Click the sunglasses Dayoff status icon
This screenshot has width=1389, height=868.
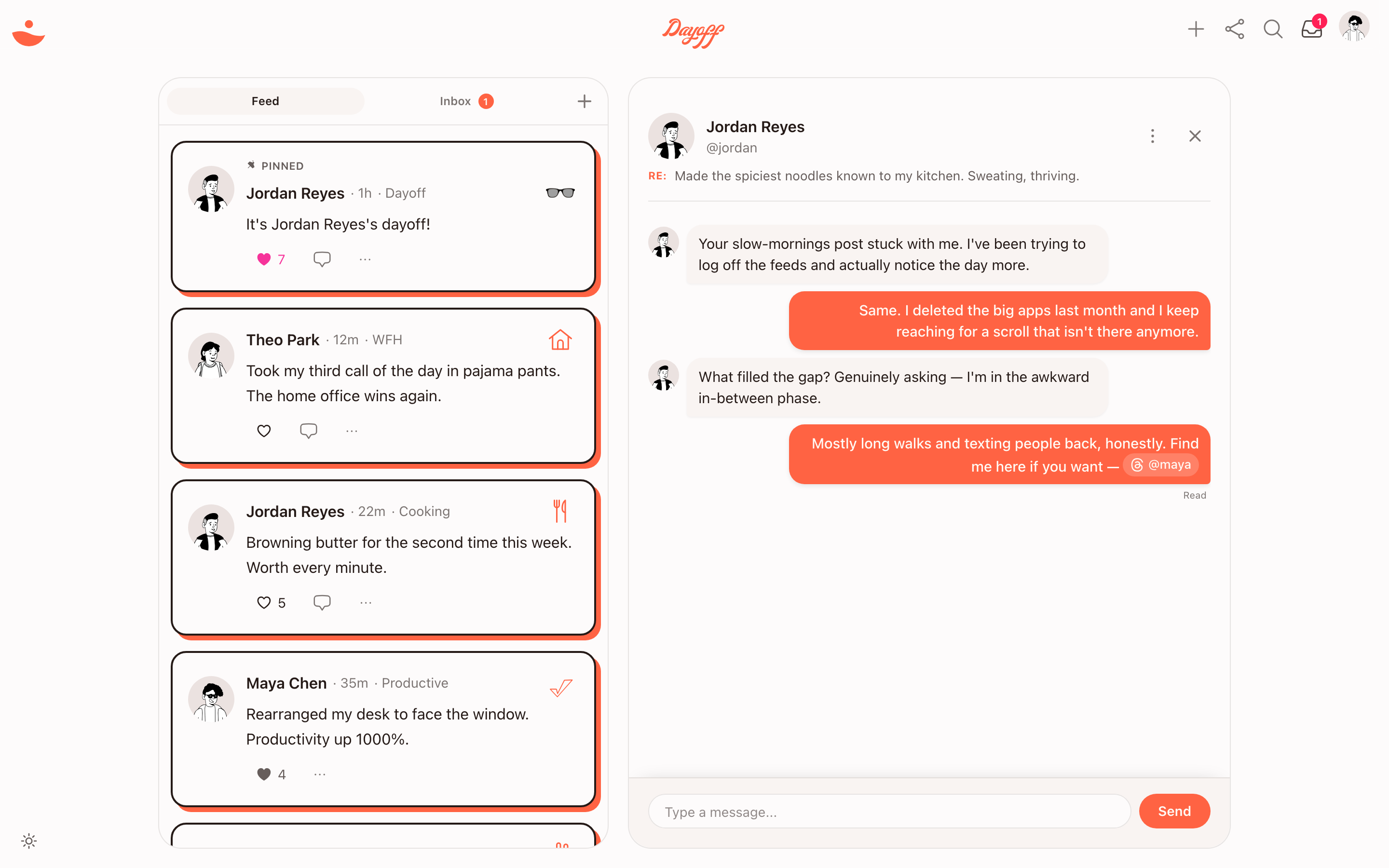pyautogui.click(x=559, y=193)
